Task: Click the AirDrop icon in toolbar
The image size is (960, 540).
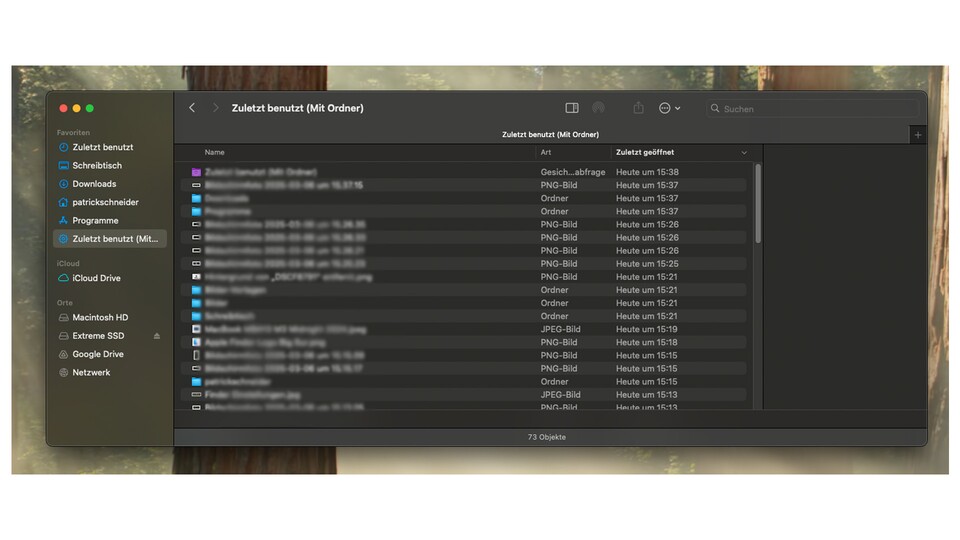Action: 599,108
